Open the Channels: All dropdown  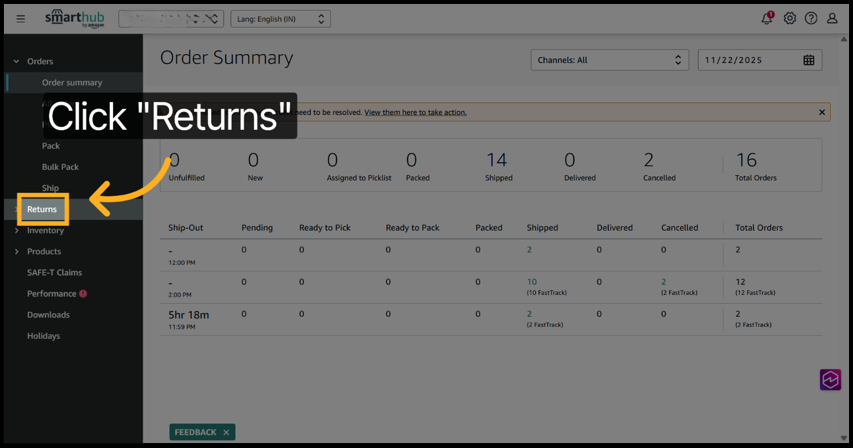609,60
